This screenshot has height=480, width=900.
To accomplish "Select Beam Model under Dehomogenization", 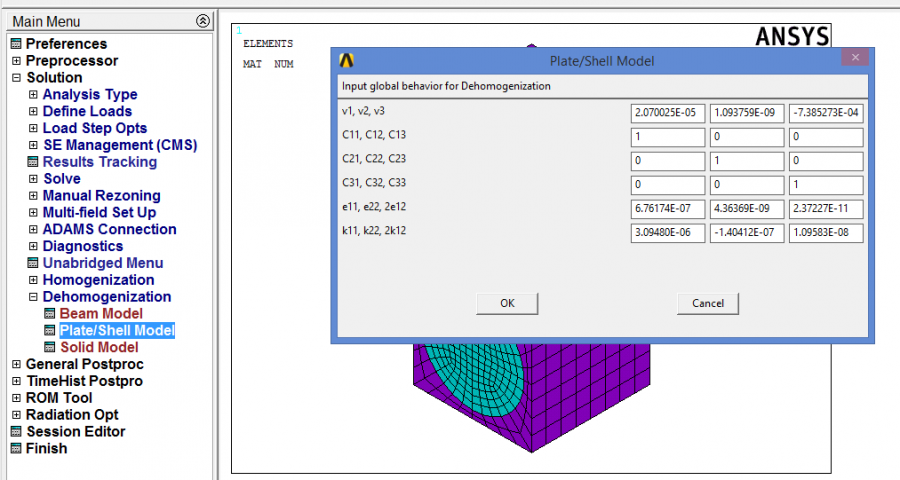I will pos(101,313).
